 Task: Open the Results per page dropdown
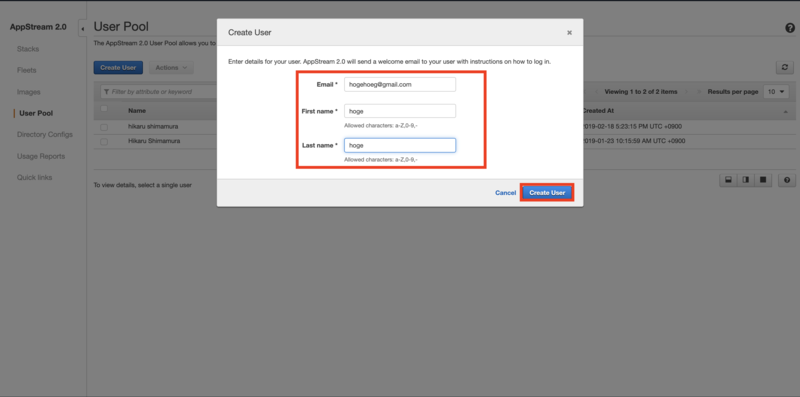pos(776,92)
